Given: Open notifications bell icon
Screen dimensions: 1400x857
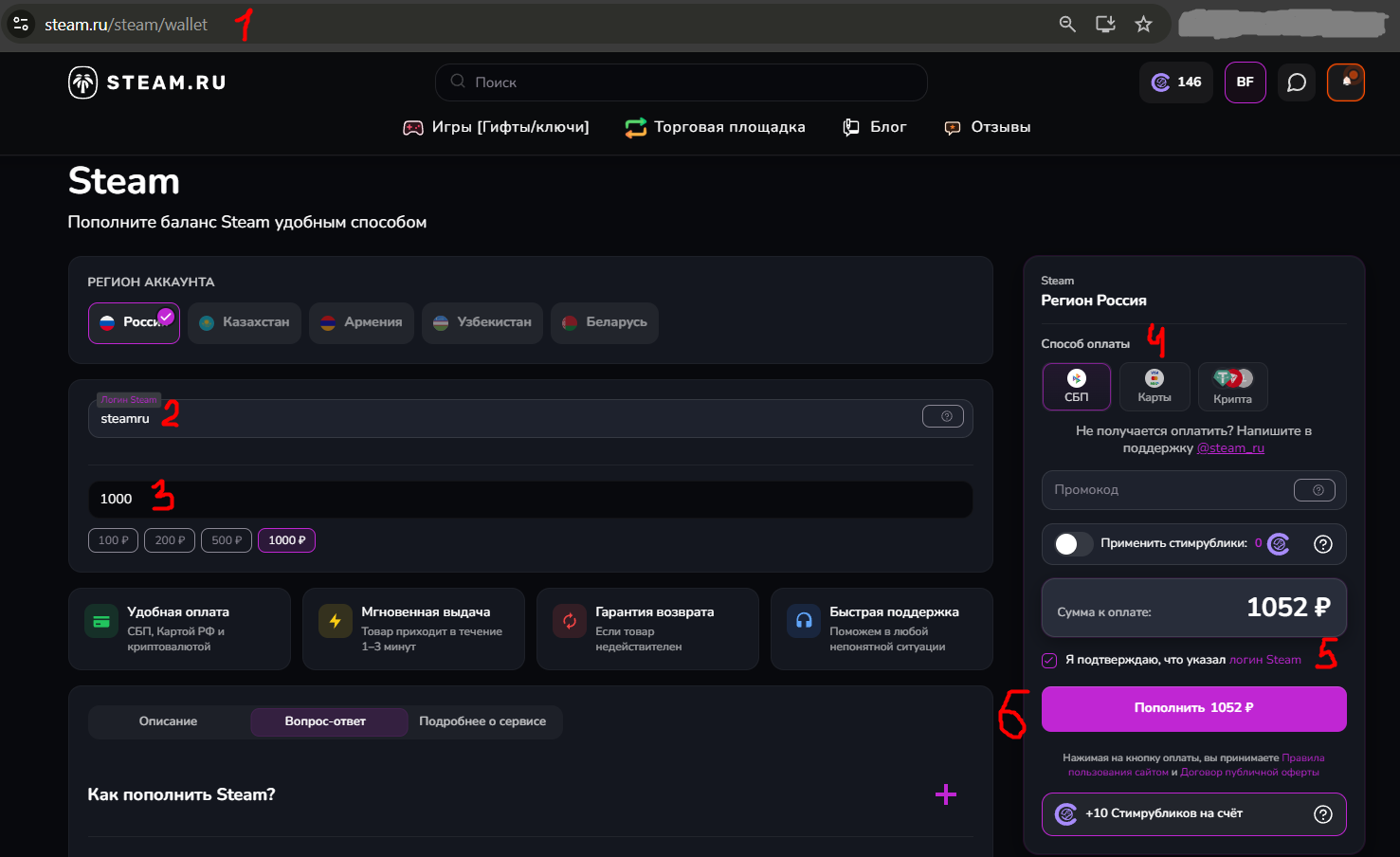Looking at the screenshot, I should (1346, 82).
